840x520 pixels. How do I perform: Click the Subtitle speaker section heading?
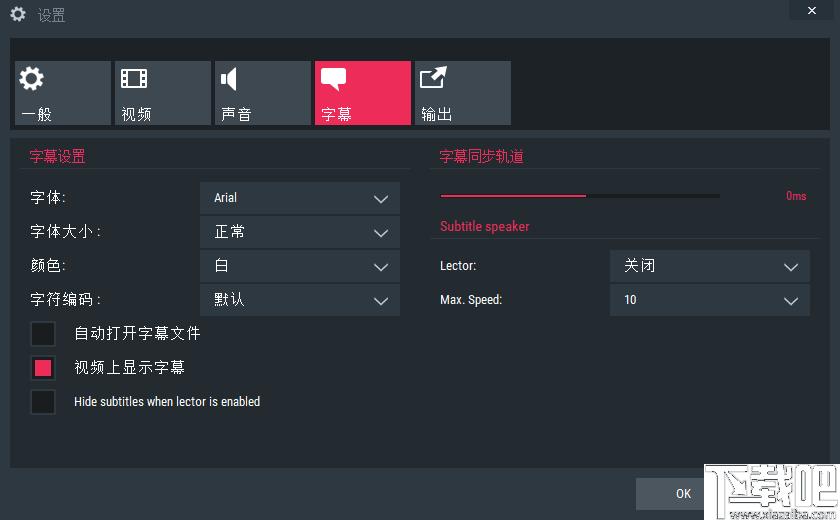(484, 227)
